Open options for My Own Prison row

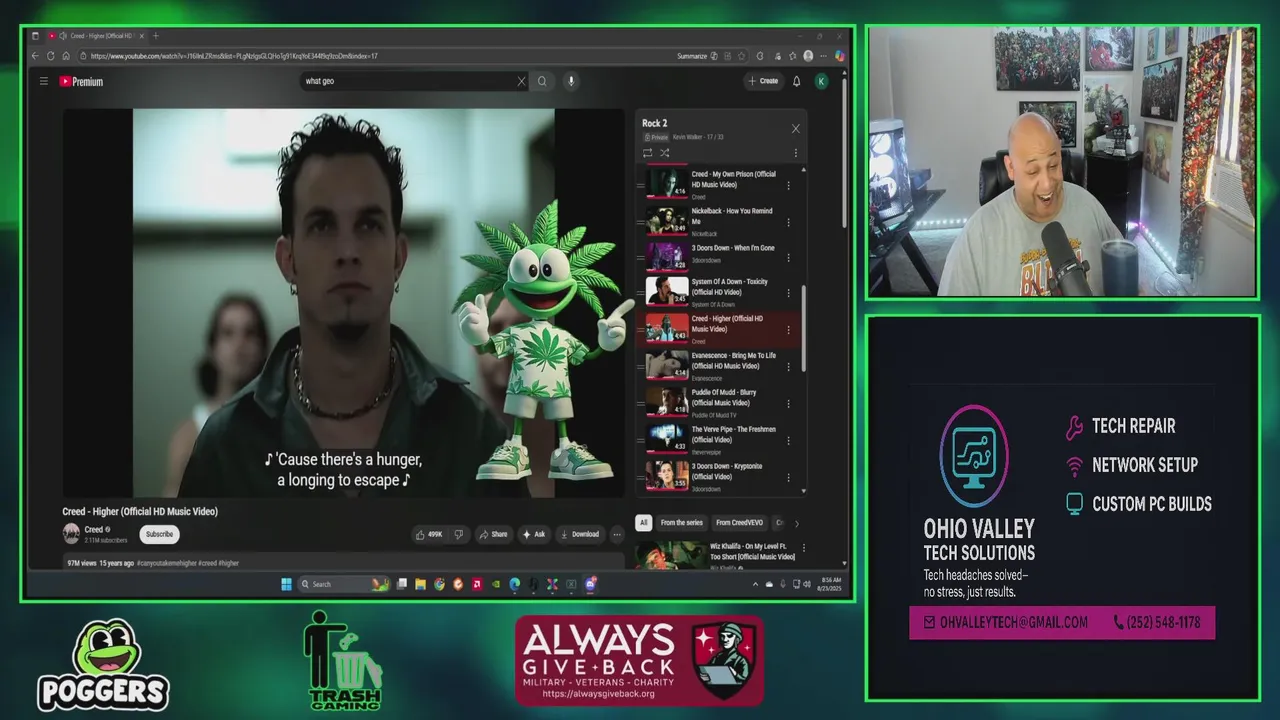point(788,185)
